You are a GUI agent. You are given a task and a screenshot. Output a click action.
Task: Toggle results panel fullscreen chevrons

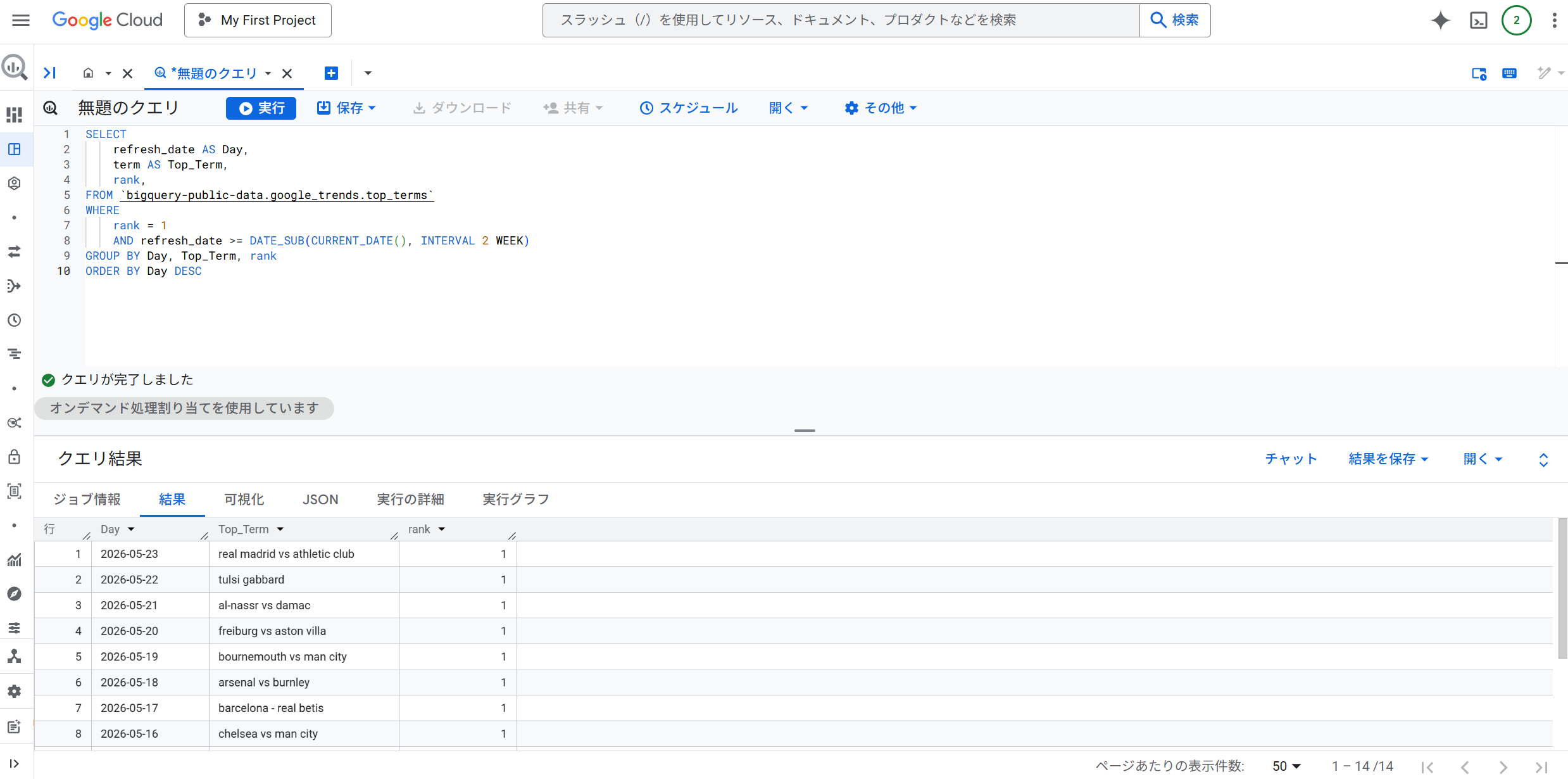coord(1543,460)
